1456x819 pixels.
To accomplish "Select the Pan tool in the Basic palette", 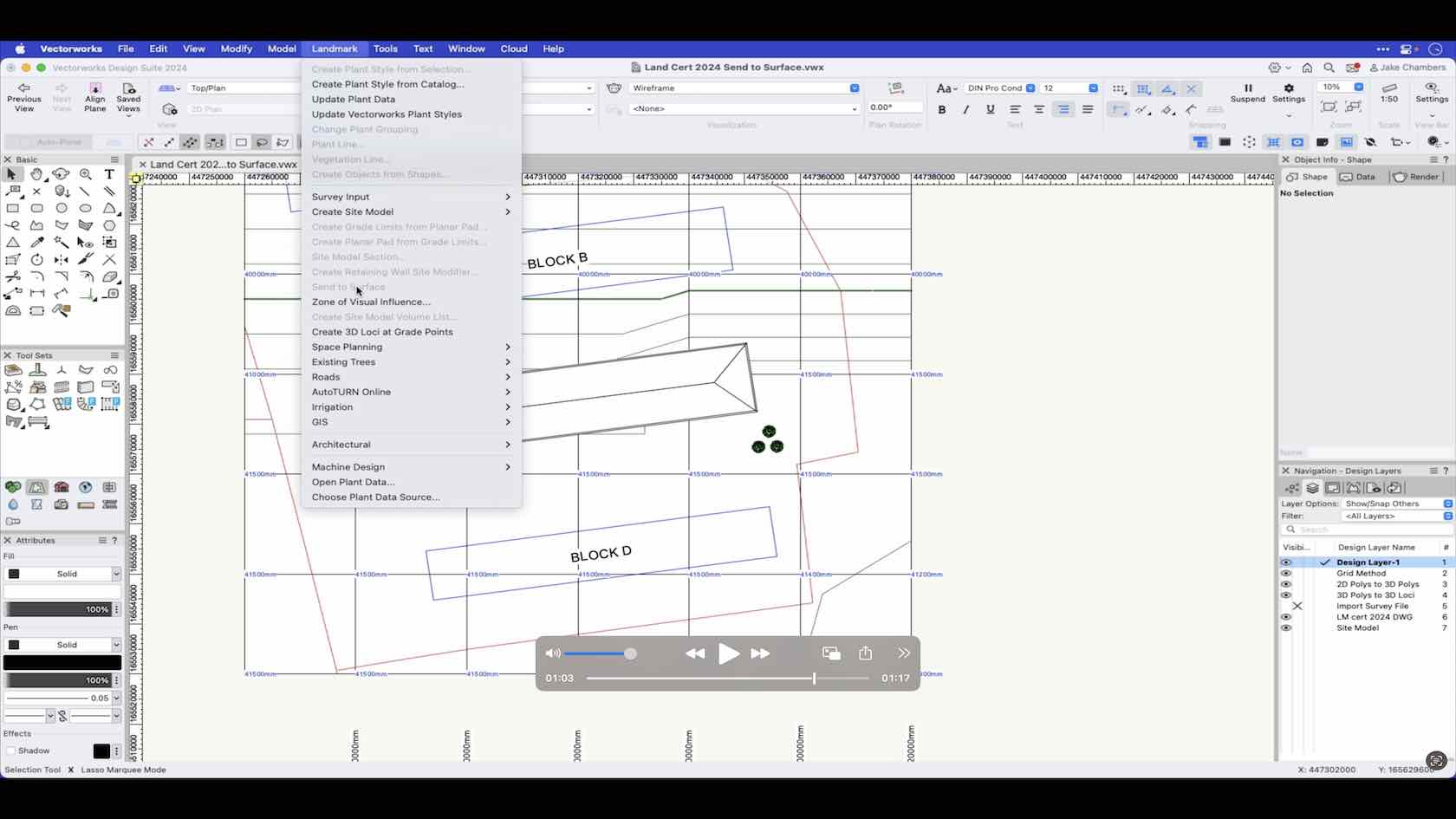I will (37, 174).
